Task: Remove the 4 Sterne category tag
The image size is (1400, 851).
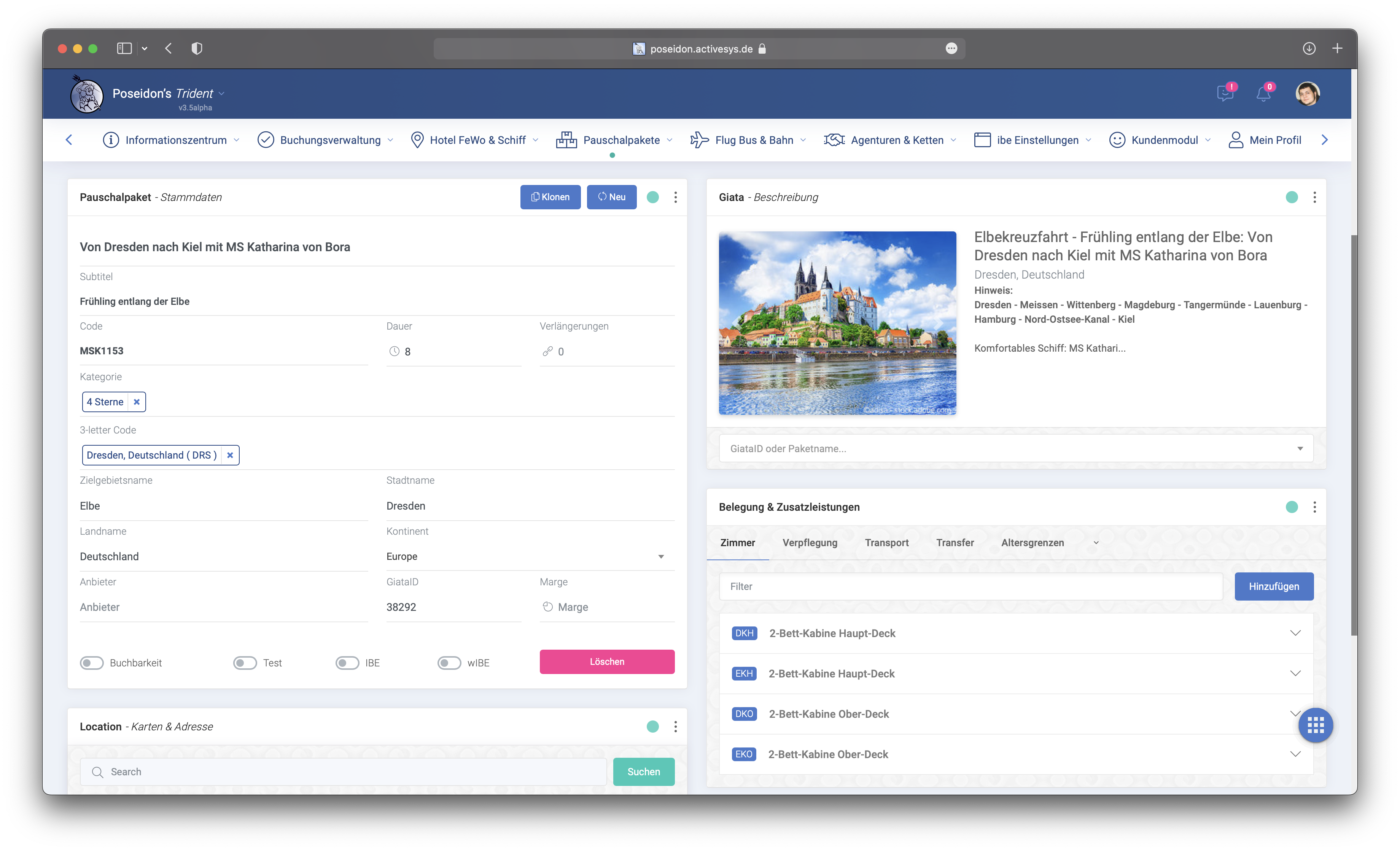Action: coord(136,402)
